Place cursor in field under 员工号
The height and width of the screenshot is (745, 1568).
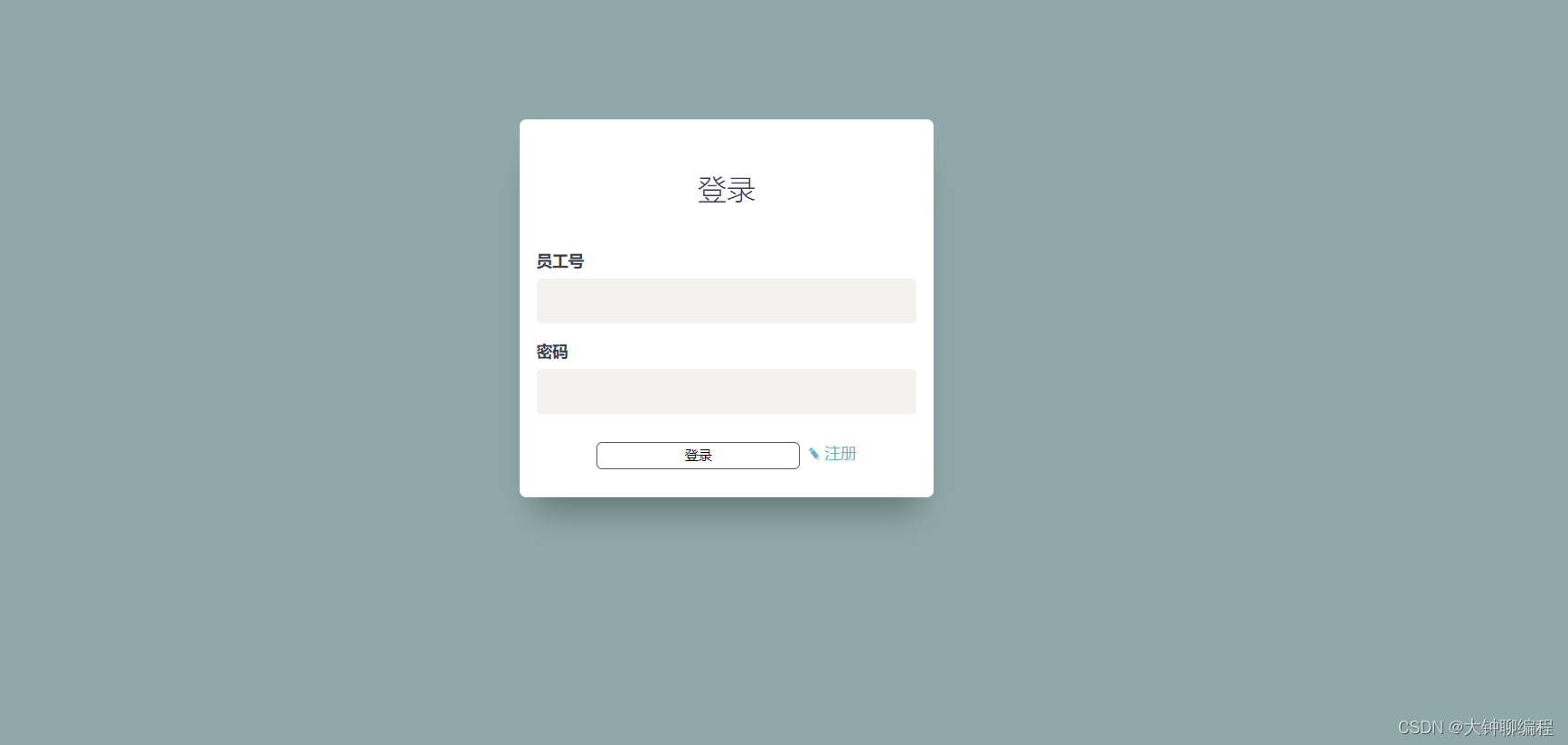pyautogui.click(x=727, y=301)
